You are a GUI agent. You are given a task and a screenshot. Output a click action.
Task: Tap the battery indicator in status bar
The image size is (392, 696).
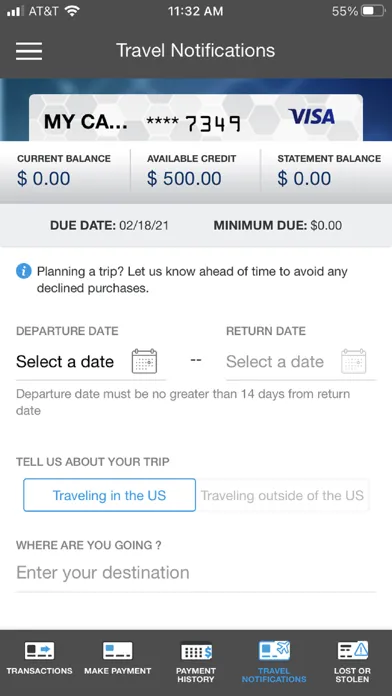[x=373, y=11]
